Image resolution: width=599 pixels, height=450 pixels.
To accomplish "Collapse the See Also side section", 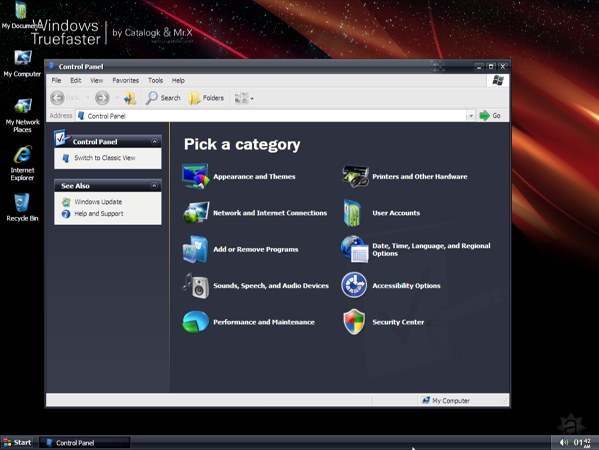I will pos(154,186).
